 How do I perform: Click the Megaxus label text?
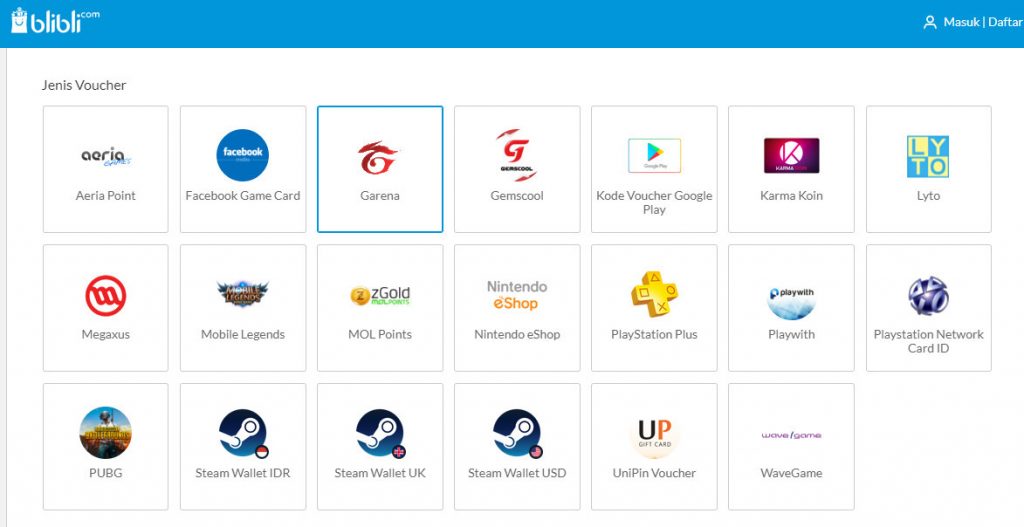click(x=106, y=334)
